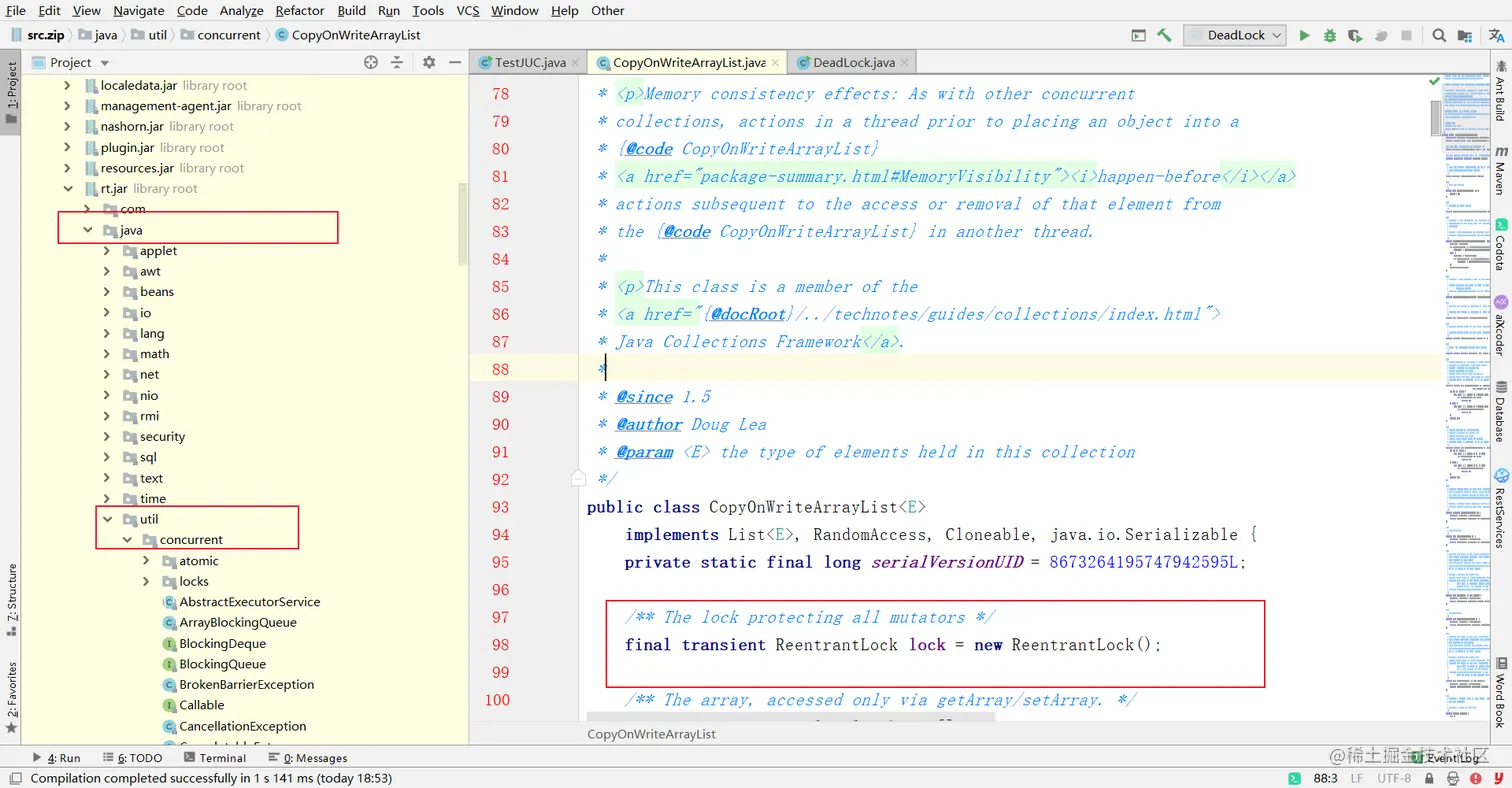Expand the atomic folder
This screenshot has width=1512, height=788.
[x=147, y=561]
